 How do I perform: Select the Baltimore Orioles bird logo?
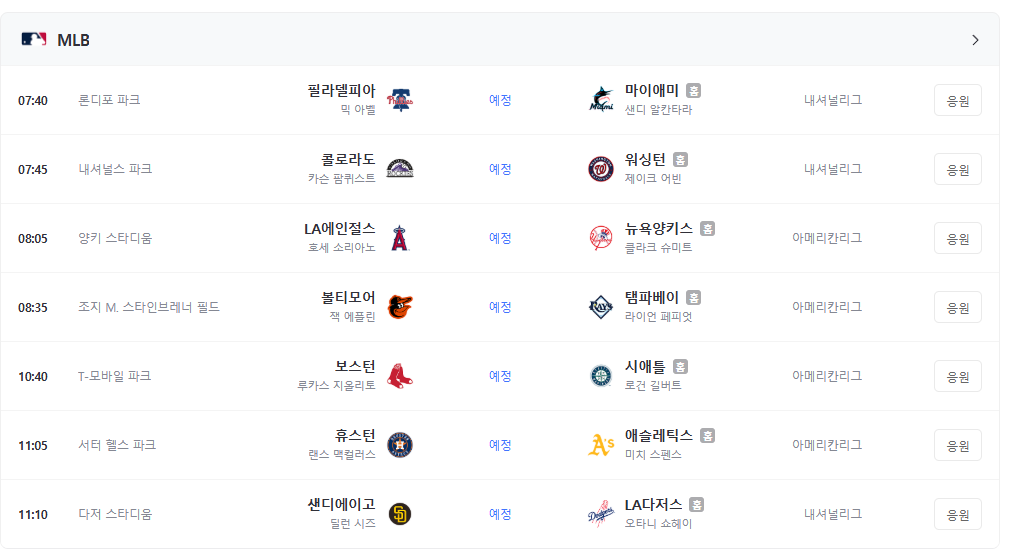(400, 307)
